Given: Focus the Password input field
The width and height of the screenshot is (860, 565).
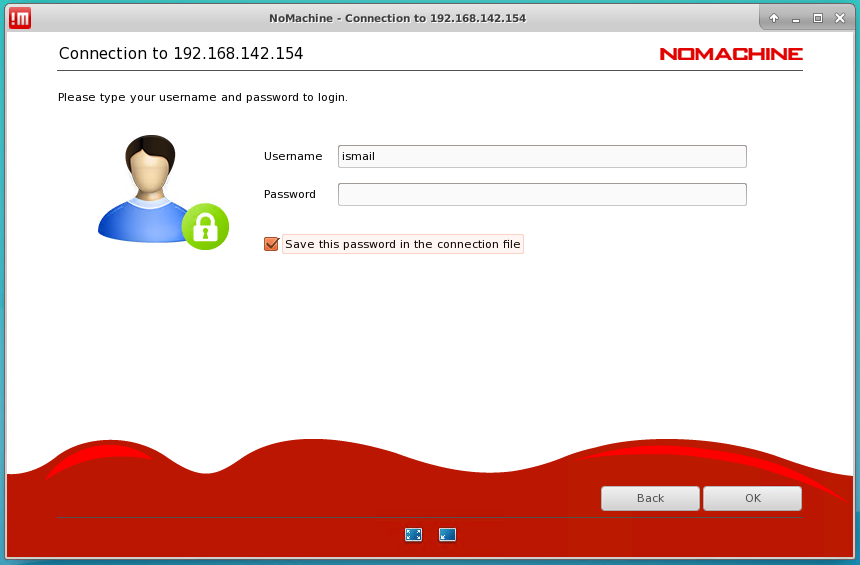Looking at the screenshot, I should pyautogui.click(x=542, y=194).
